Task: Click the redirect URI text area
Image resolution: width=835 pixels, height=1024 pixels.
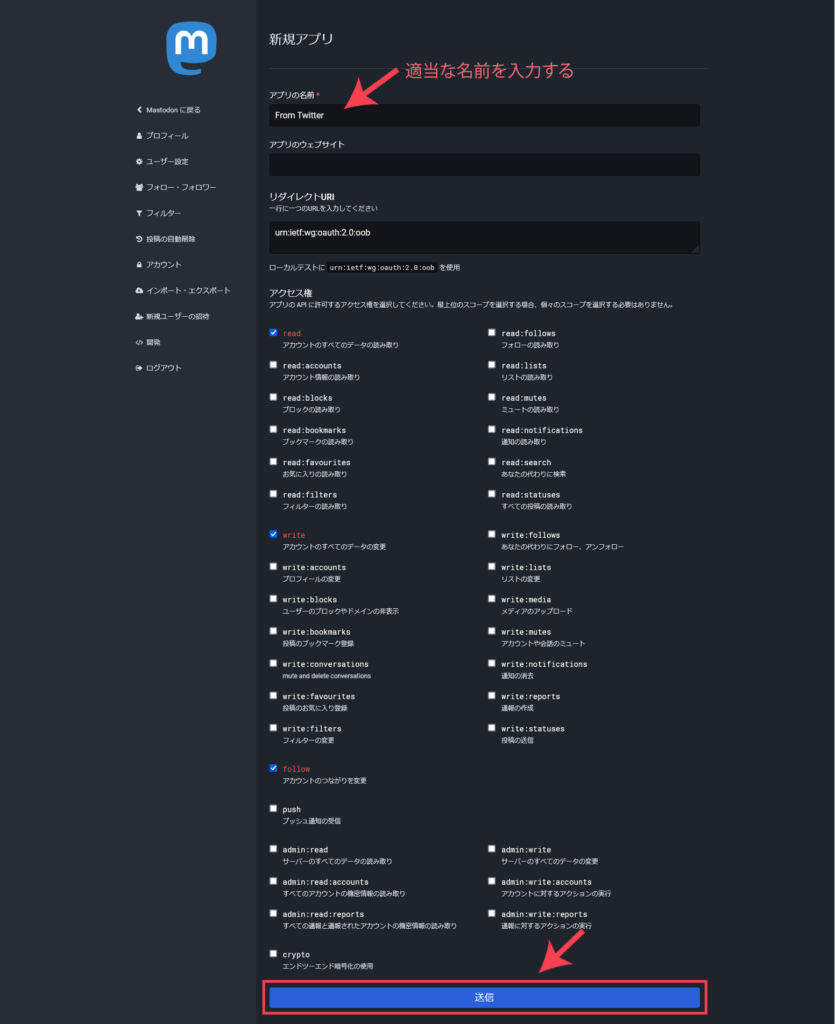Action: pyautogui.click(x=484, y=237)
